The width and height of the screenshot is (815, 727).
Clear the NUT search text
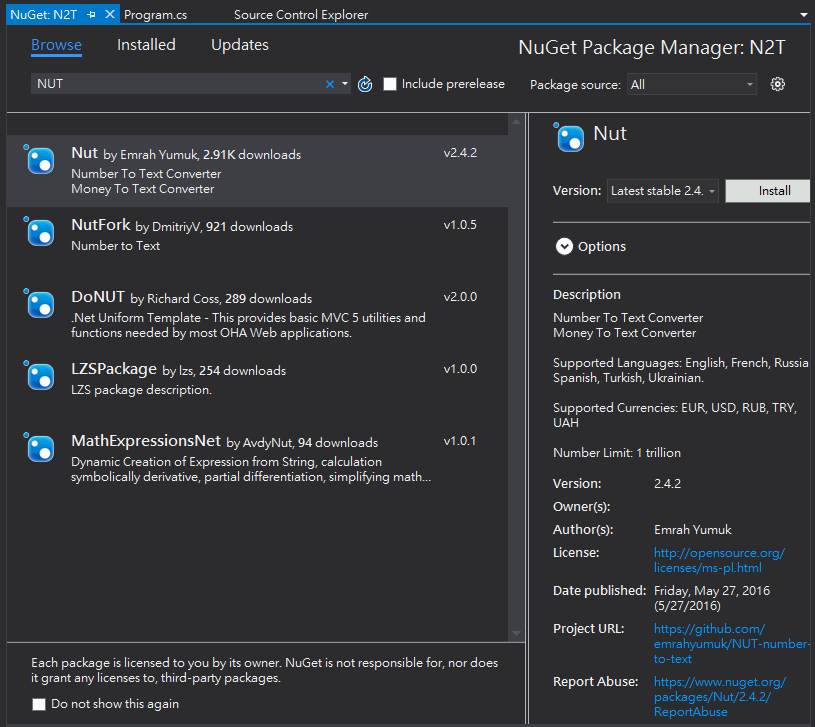point(330,84)
